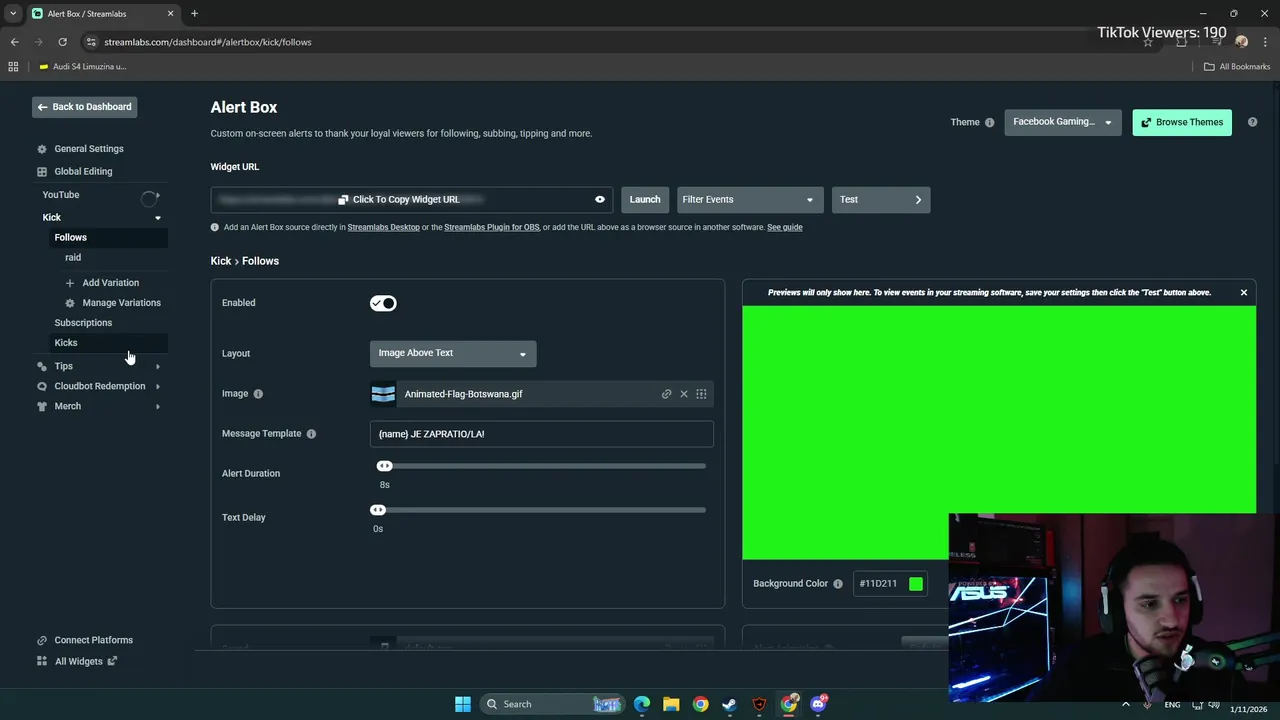Screen dimensions: 1280x720
Task: Open Kicks alert settings
Action: tap(66, 343)
